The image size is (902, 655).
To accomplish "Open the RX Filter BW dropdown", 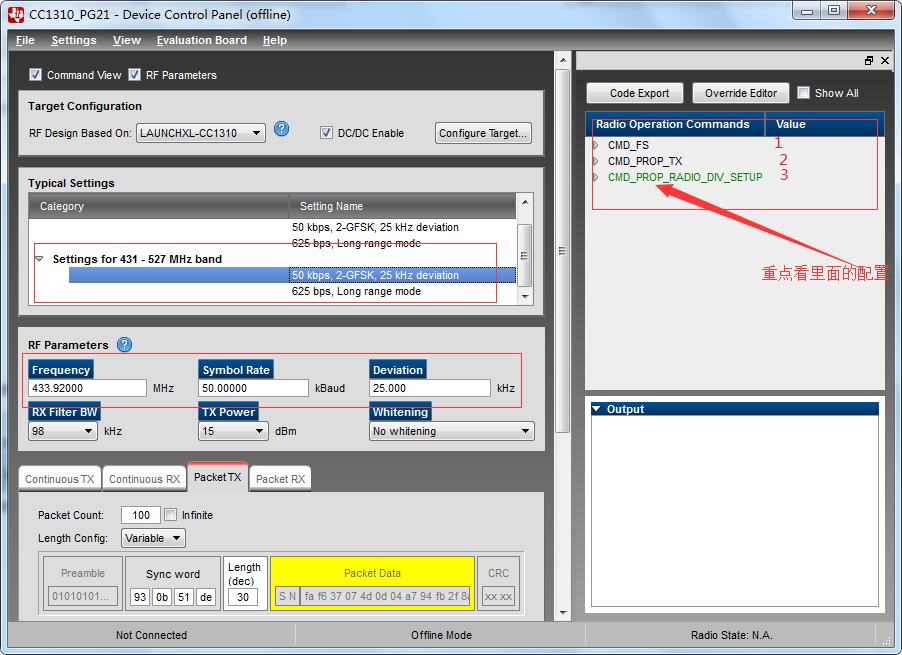I will [63, 431].
